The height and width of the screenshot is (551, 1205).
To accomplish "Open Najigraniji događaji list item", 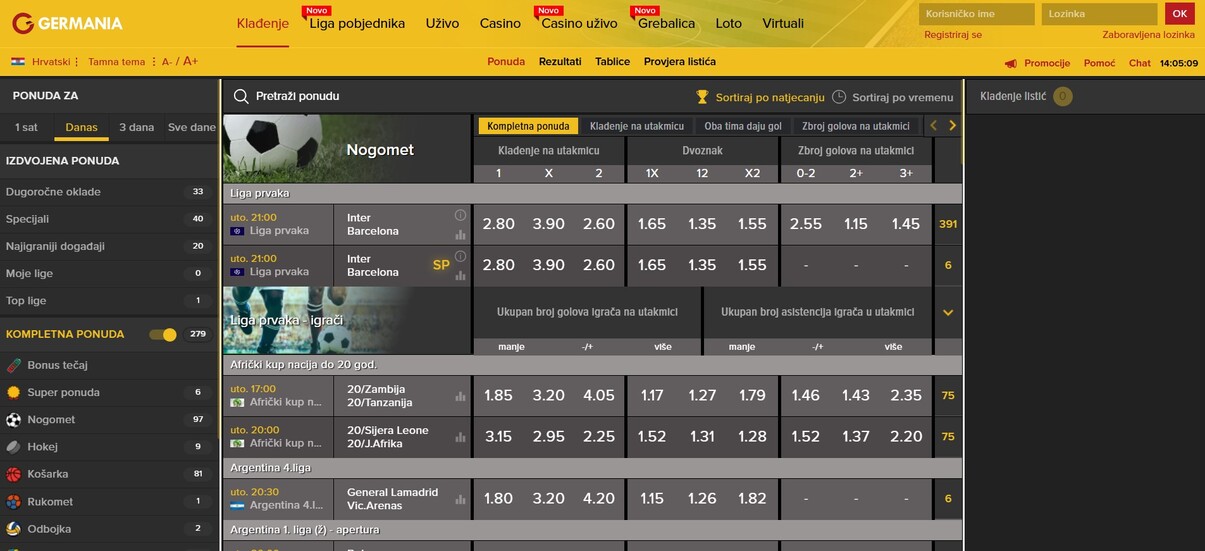I will [109, 246].
